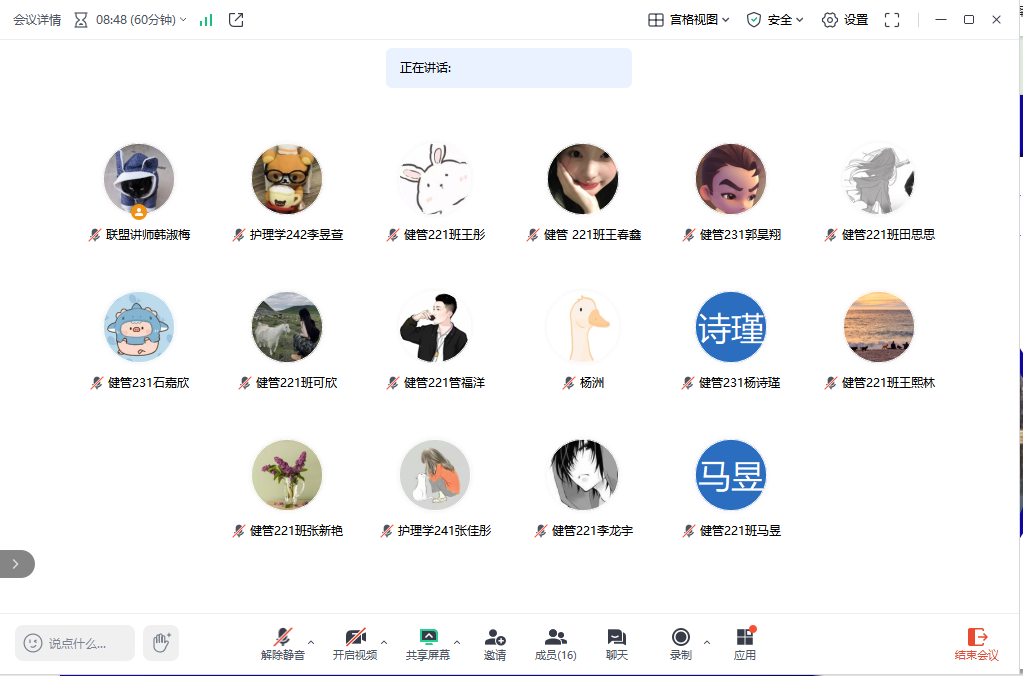Open the grid view (宫格视图) dropdown
The height and width of the screenshot is (676, 1023).
click(689, 20)
